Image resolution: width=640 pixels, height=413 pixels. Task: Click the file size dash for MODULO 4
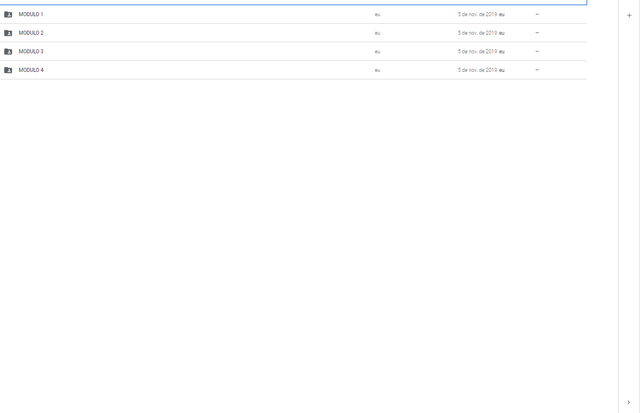point(537,70)
